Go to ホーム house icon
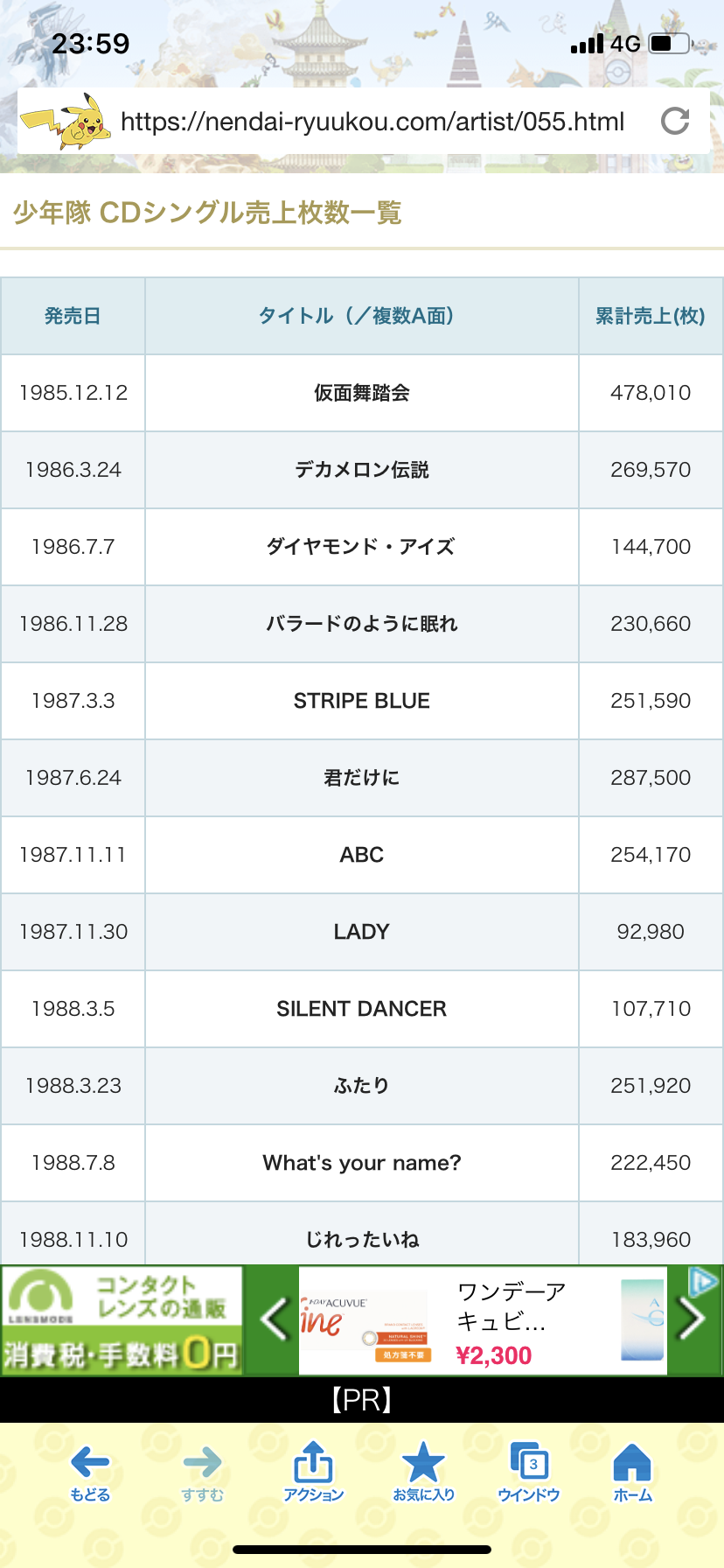The width and height of the screenshot is (724, 1568). 632,1473
